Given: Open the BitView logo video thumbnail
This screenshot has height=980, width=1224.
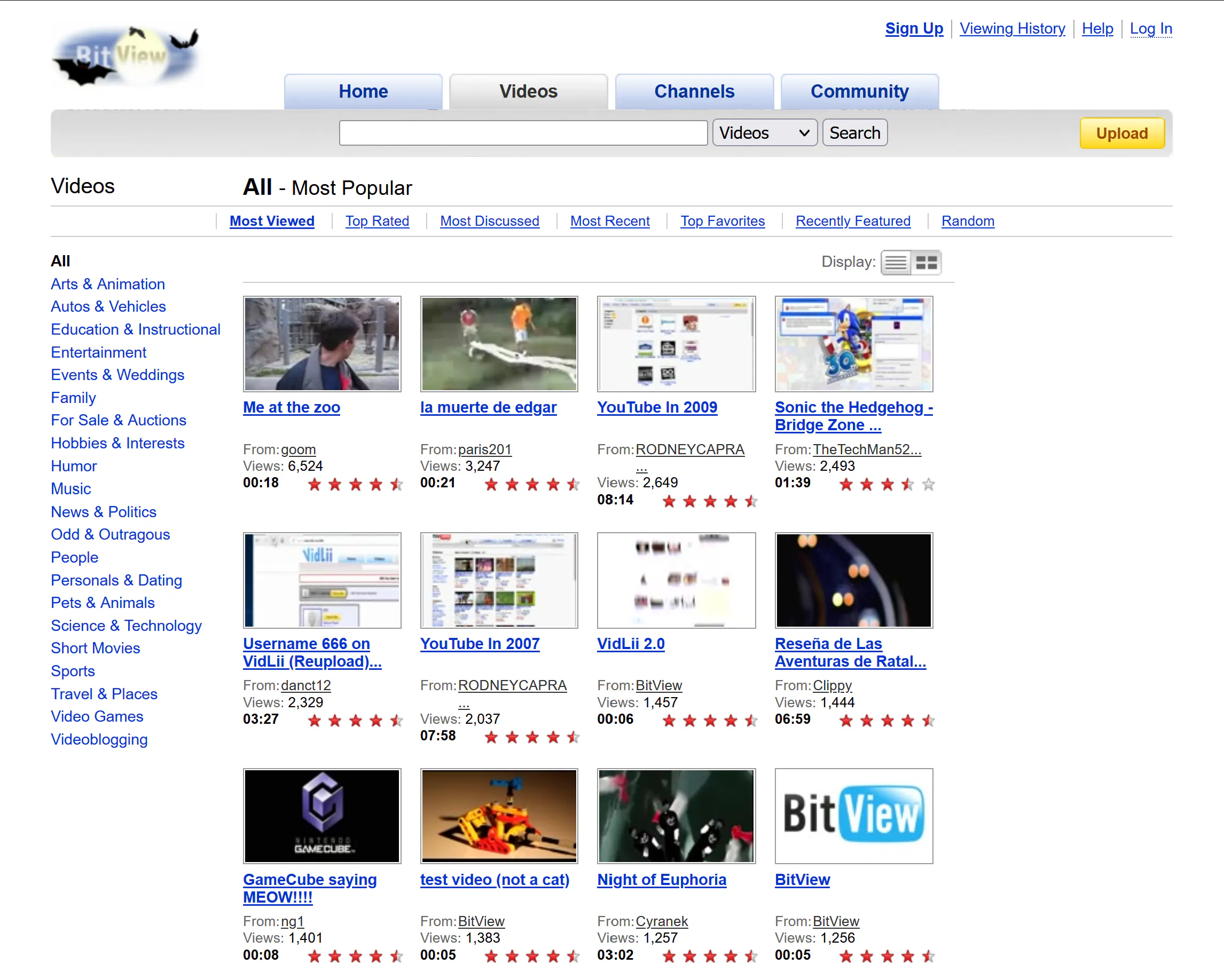Looking at the screenshot, I should [x=854, y=816].
